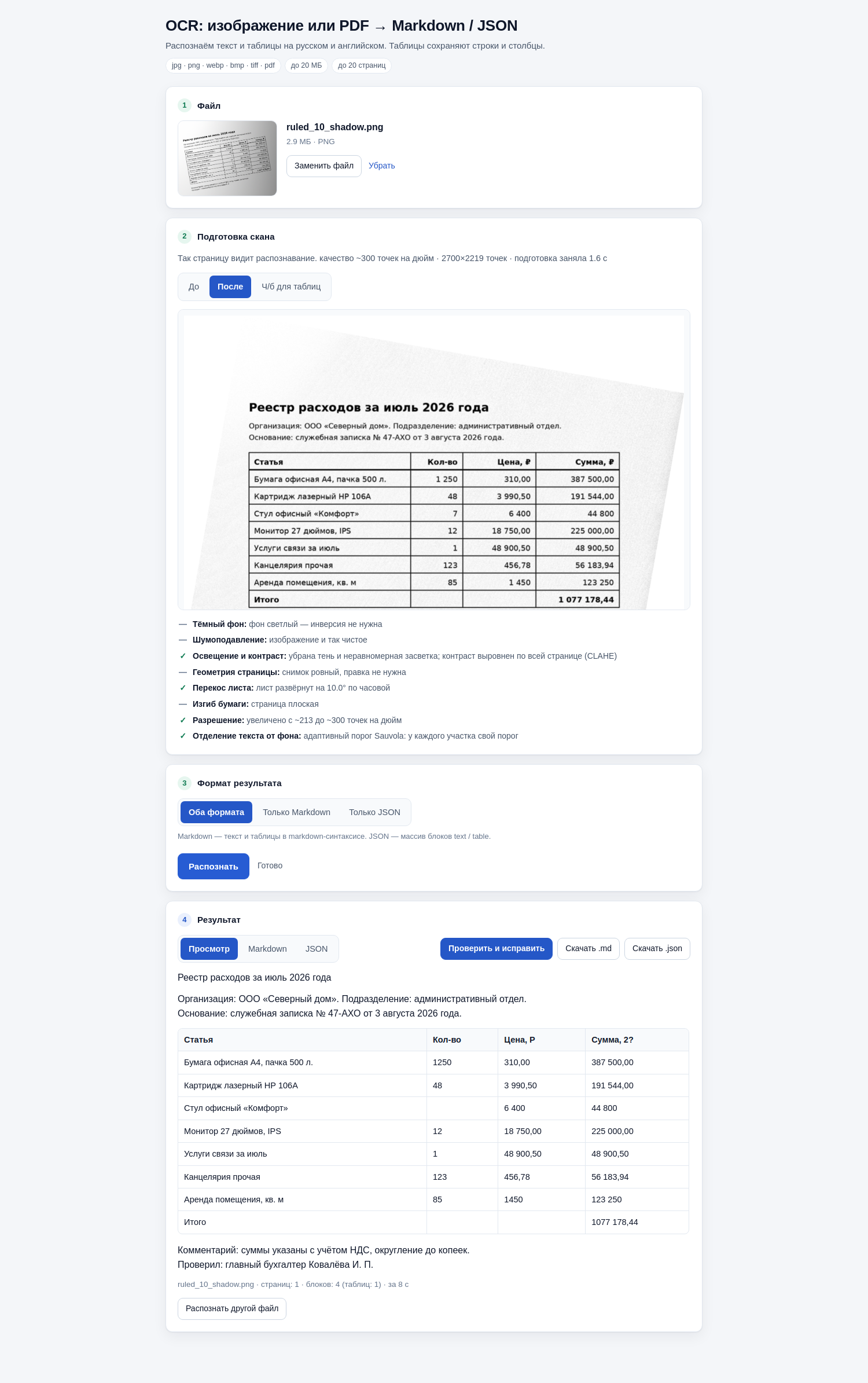Open the Markdown result tab
This screenshot has width=868, height=1383.
click(x=267, y=949)
